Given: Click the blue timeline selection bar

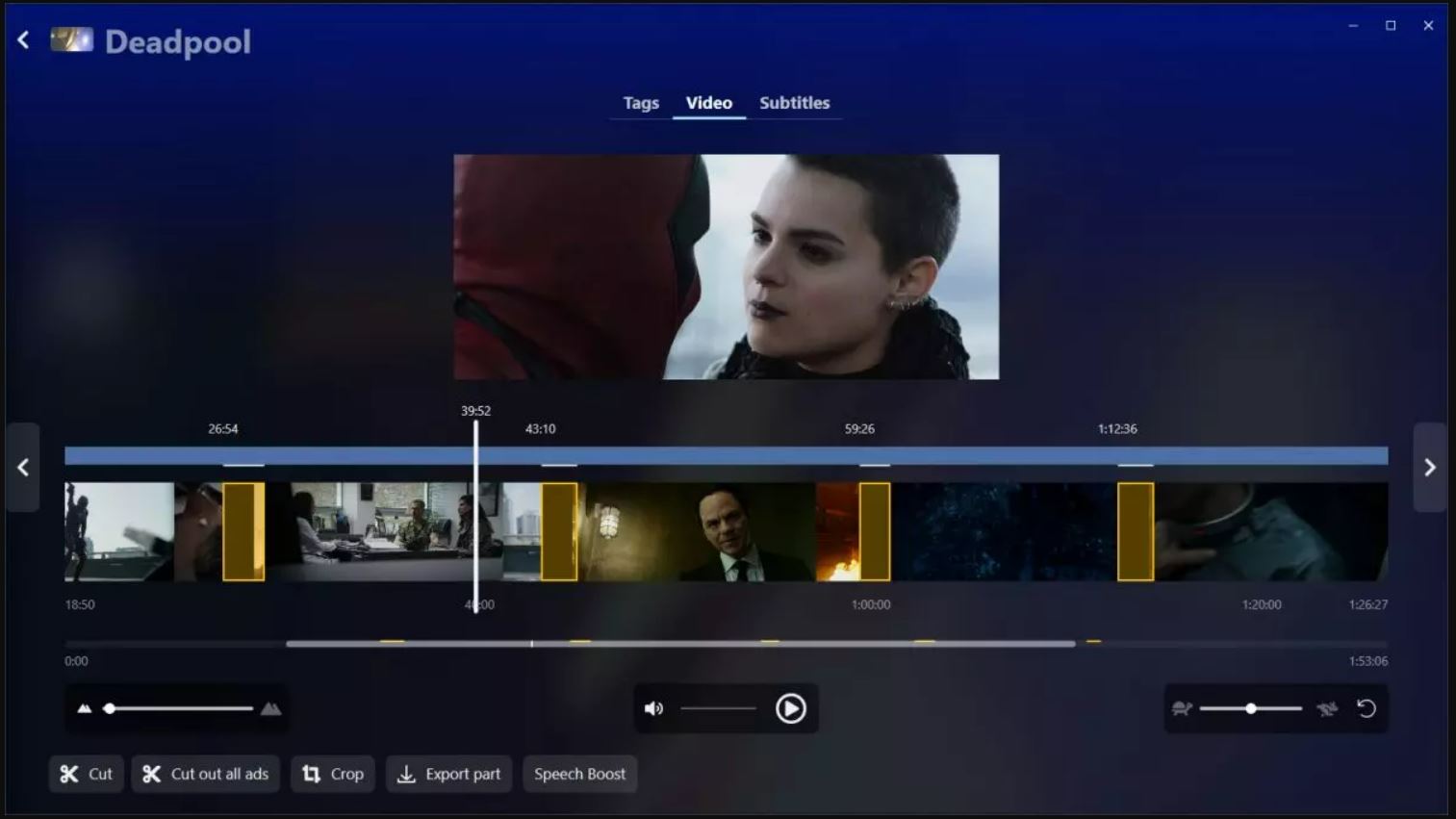Looking at the screenshot, I should pos(727,455).
